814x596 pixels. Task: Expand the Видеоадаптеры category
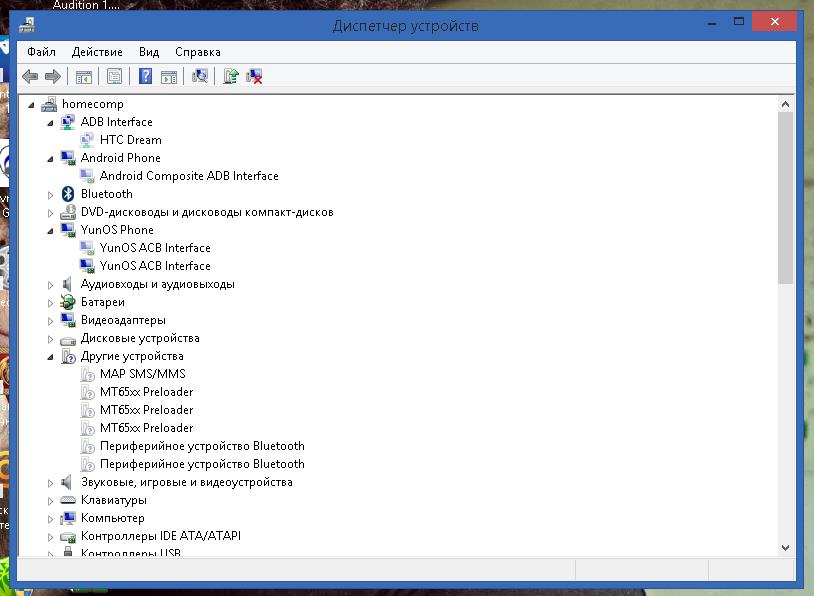(x=50, y=320)
